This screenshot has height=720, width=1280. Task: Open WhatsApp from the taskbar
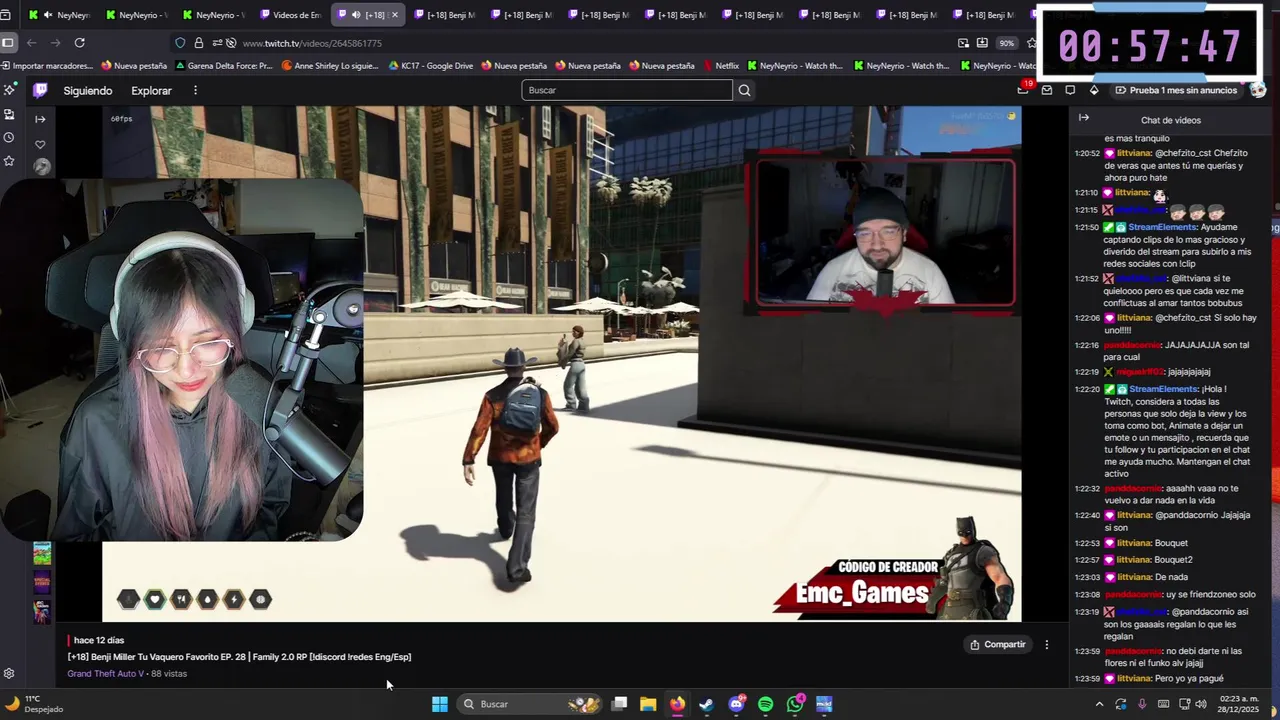[x=795, y=704]
